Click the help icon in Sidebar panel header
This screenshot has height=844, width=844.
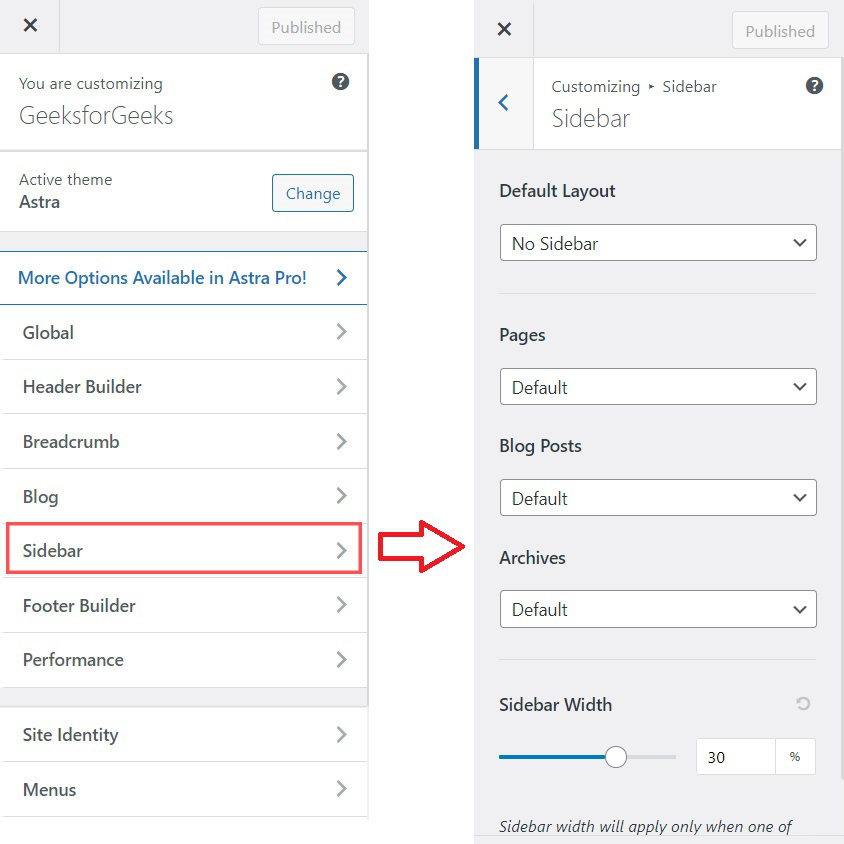point(814,85)
